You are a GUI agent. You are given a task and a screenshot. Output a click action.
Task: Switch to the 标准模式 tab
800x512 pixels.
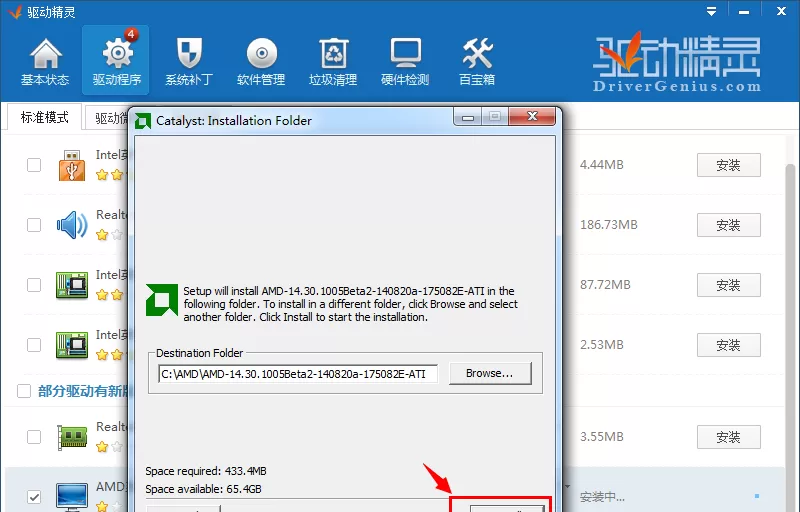[44, 118]
